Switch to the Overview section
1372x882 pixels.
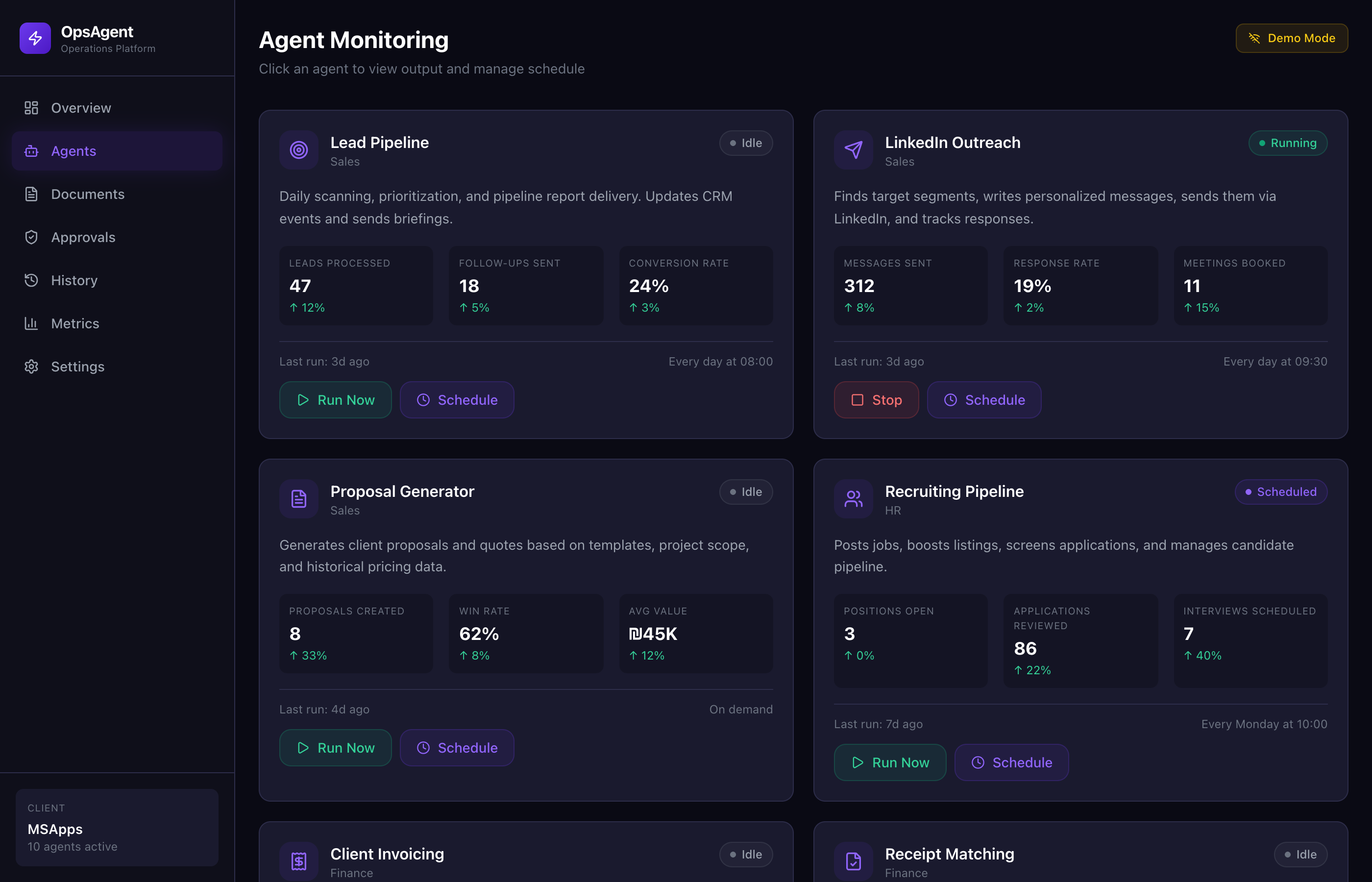(81, 108)
